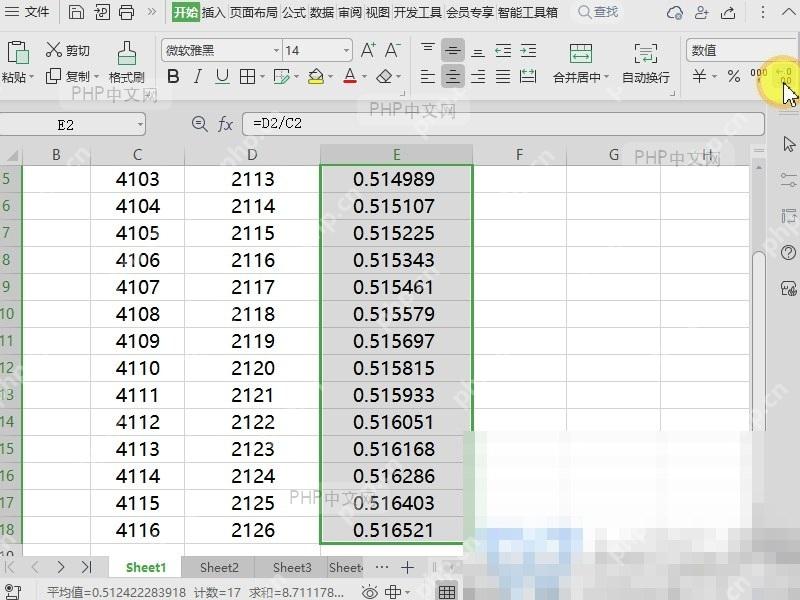Click the Cut (剪切) scissors button

click(67, 50)
